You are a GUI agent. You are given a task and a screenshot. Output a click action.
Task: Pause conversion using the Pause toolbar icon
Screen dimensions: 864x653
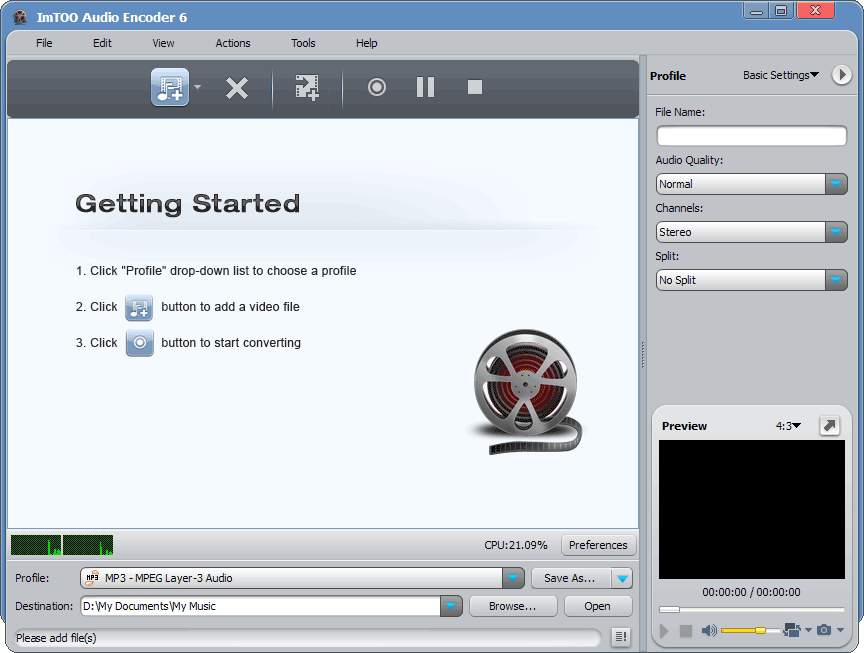tap(425, 87)
